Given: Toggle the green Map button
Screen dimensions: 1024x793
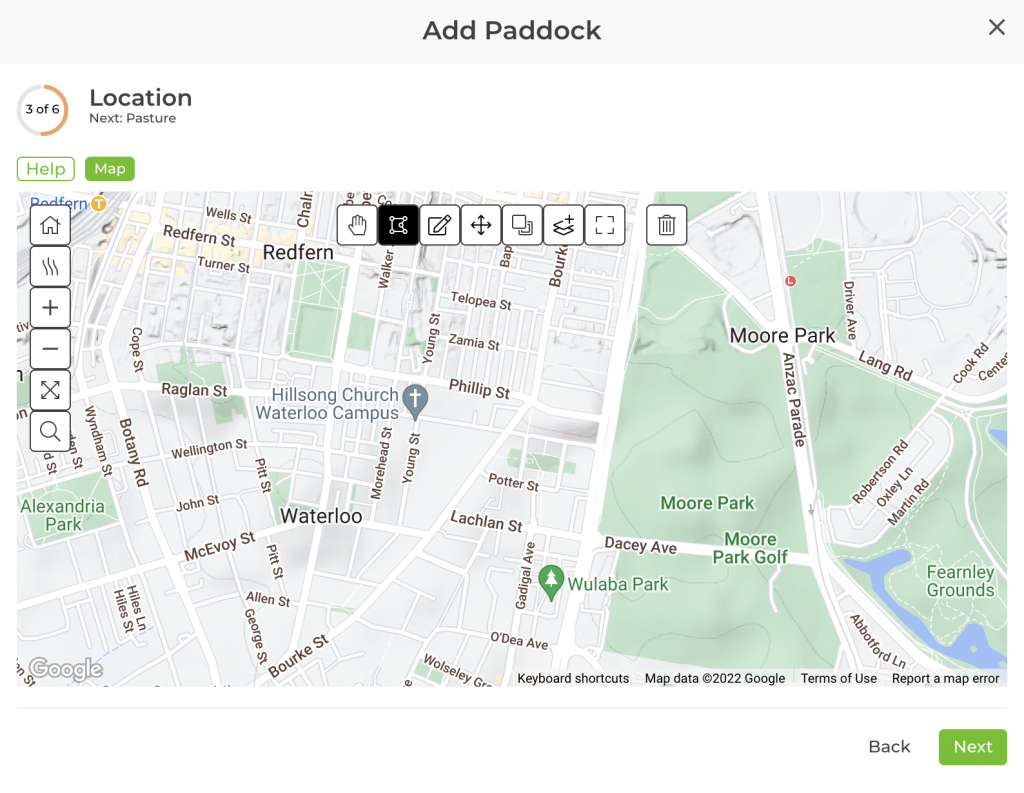Looking at the screenshot, I should 110,169.
